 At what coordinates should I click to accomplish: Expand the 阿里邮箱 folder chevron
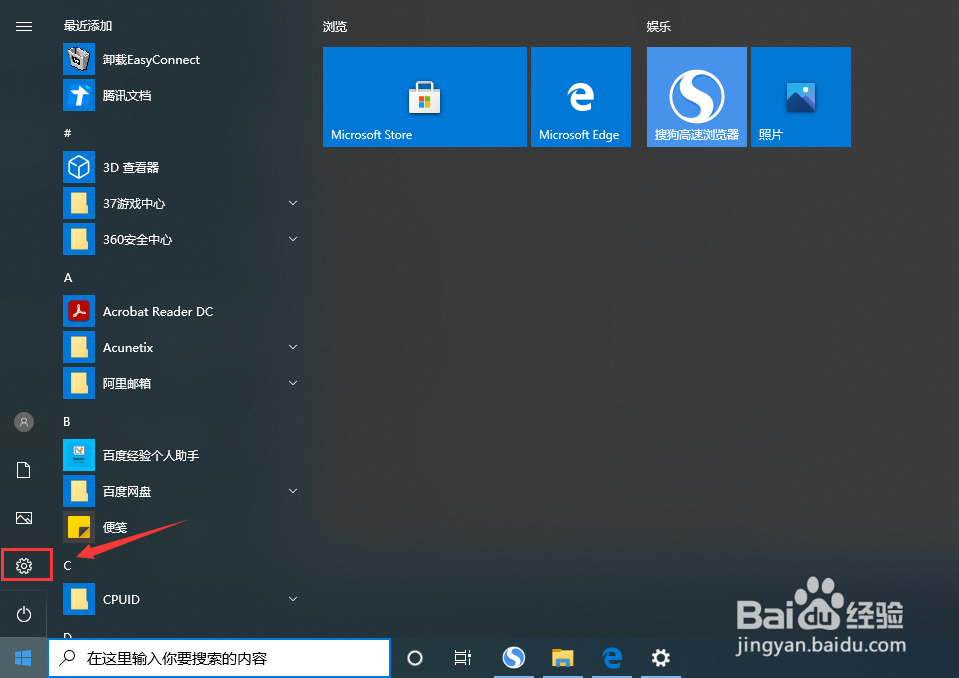[x=293, y=383]
